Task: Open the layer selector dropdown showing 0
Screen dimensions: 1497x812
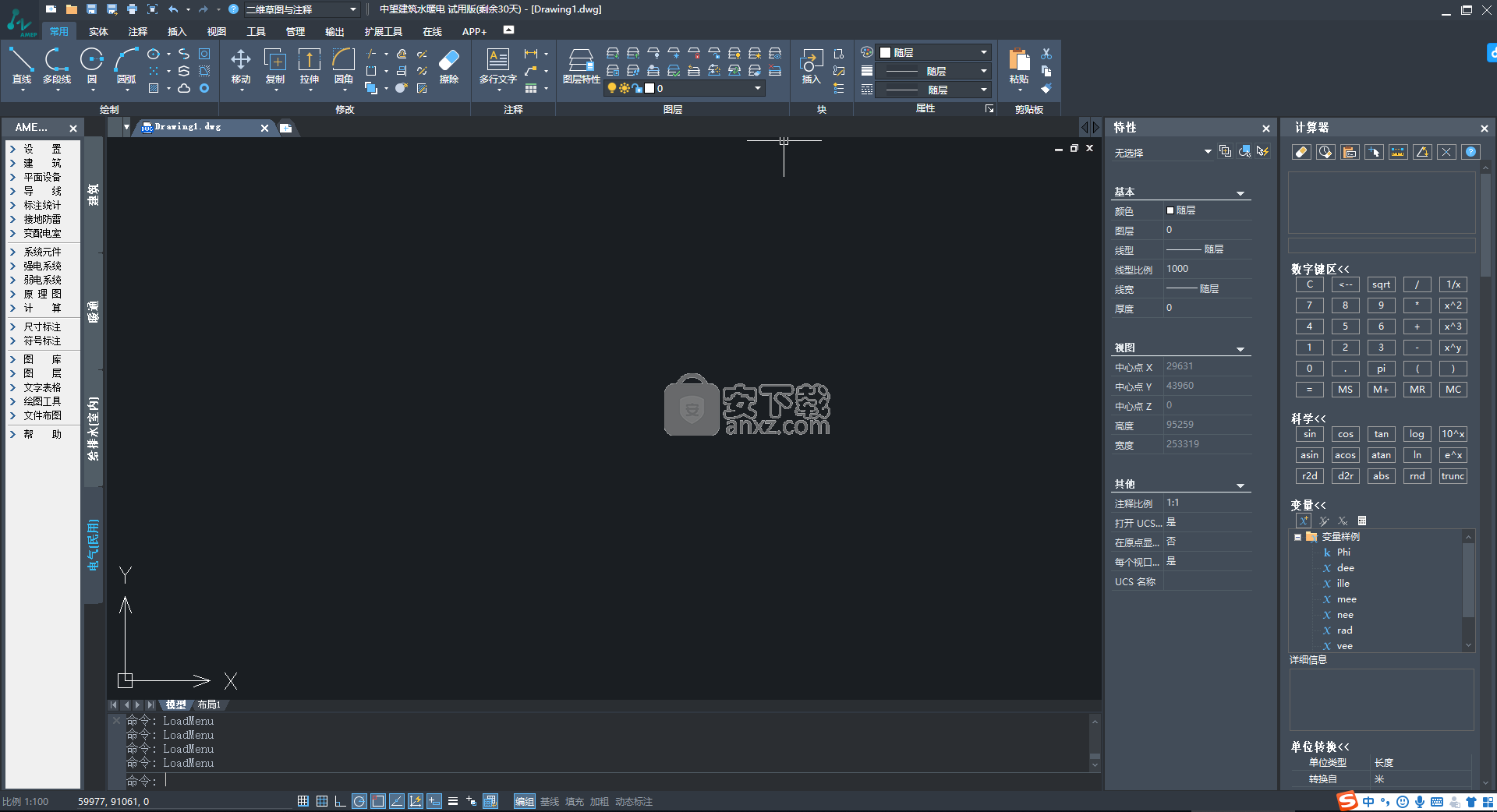Action: tap(684, 88)
